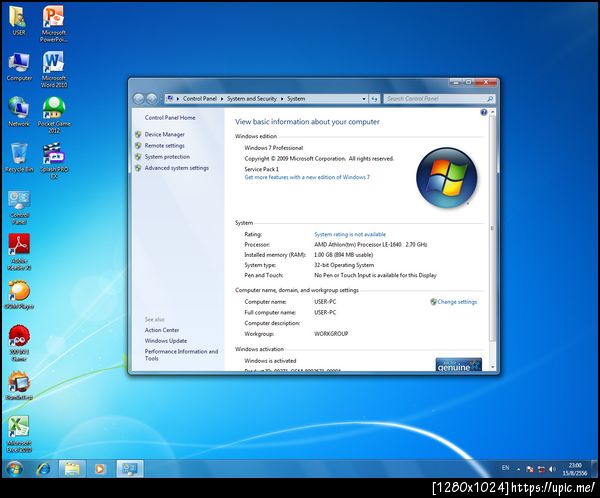The image size is (600, 498).
Task: Click the search magnifier icon
Action: coord(490,99)
